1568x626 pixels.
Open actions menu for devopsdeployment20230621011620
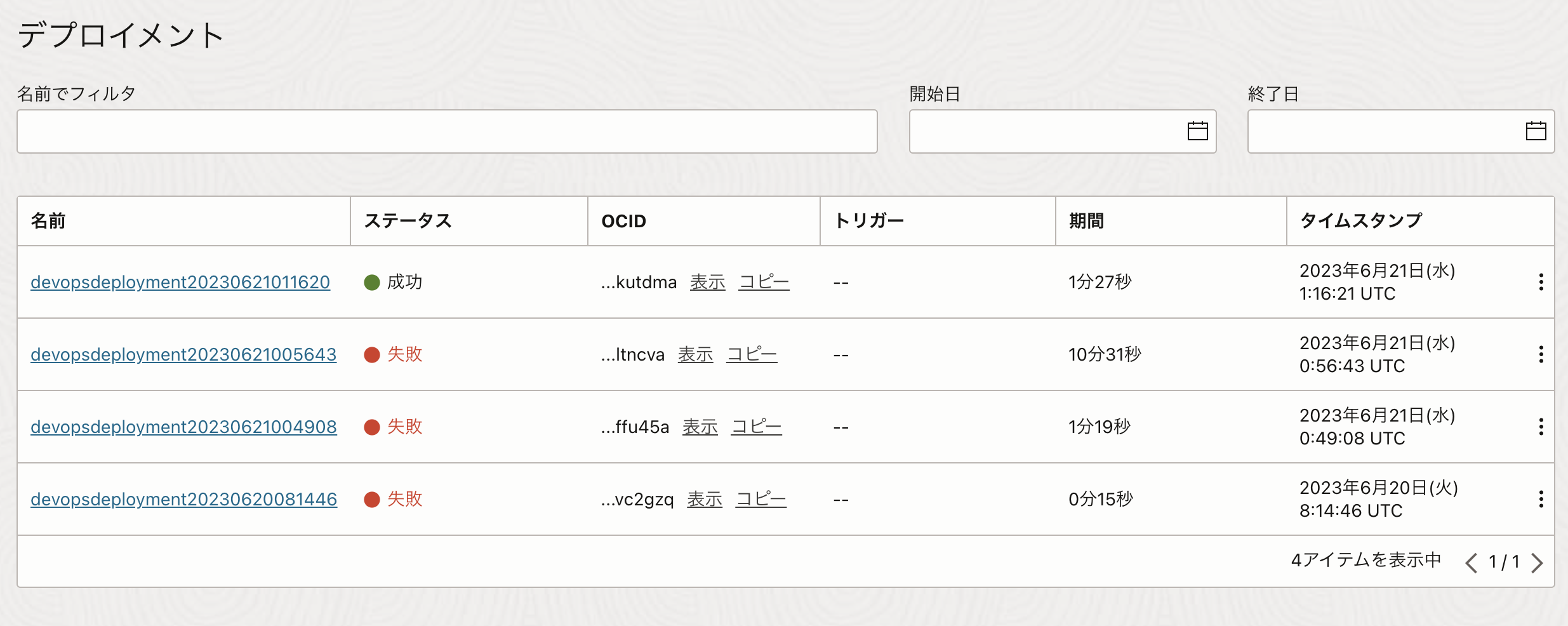pyautogui.click(x=1541, y=281)
